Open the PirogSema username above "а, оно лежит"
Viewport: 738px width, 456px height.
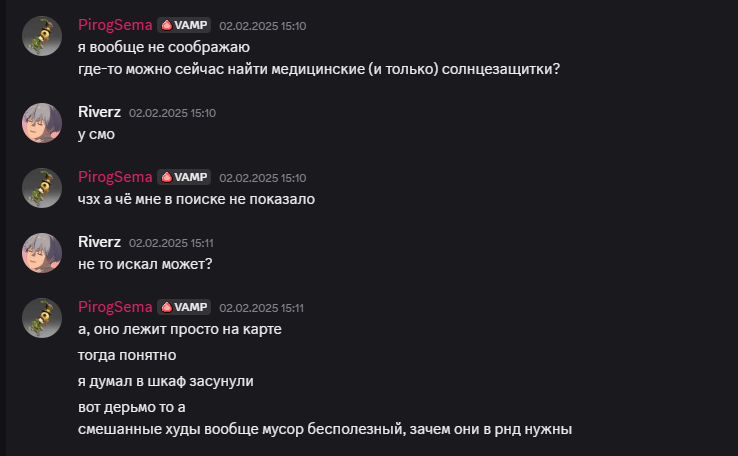(115, 307)
